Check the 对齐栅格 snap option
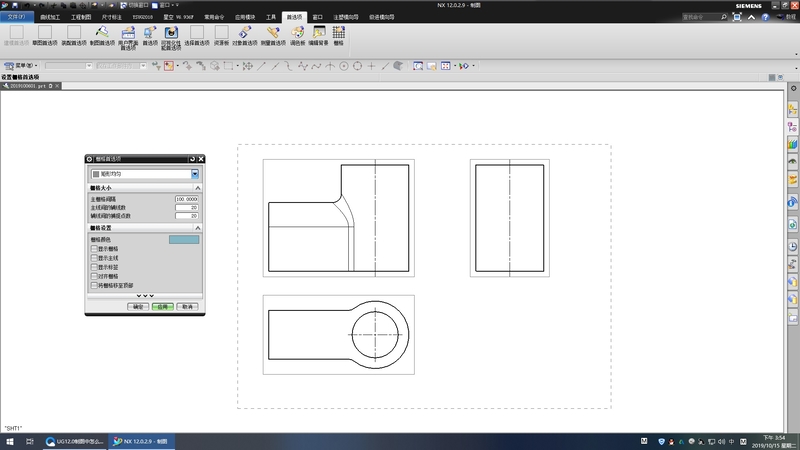800x450 pixels. point(94,276)
